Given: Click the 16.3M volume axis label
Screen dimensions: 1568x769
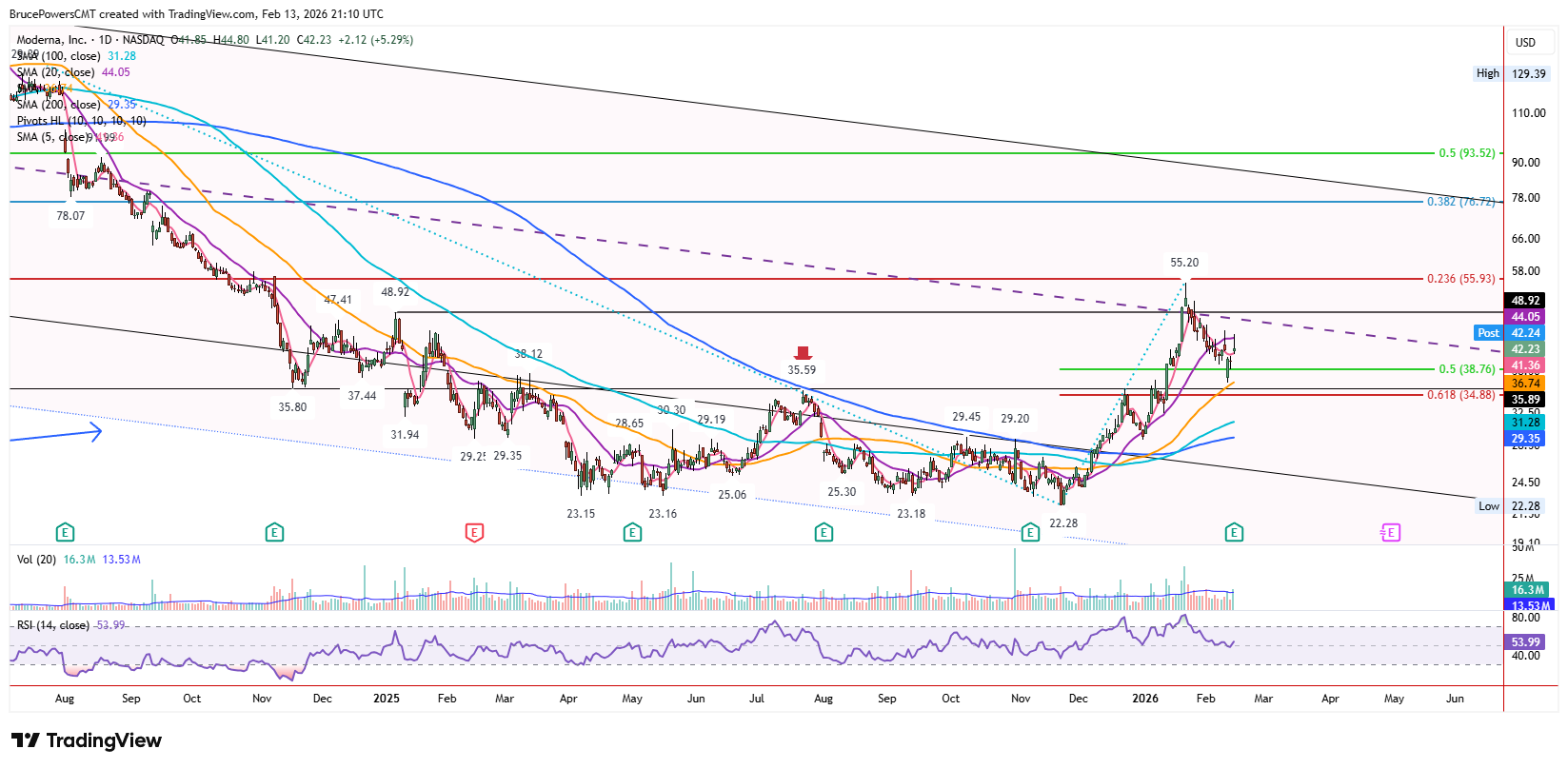Looking at the screenshot, I should tap(1528, 590).
